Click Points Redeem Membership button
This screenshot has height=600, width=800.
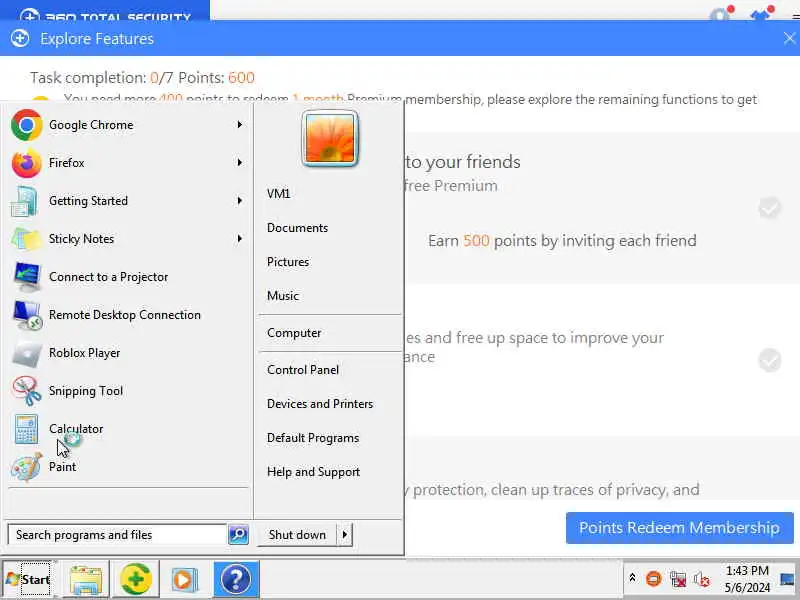(x=679, y=528)
